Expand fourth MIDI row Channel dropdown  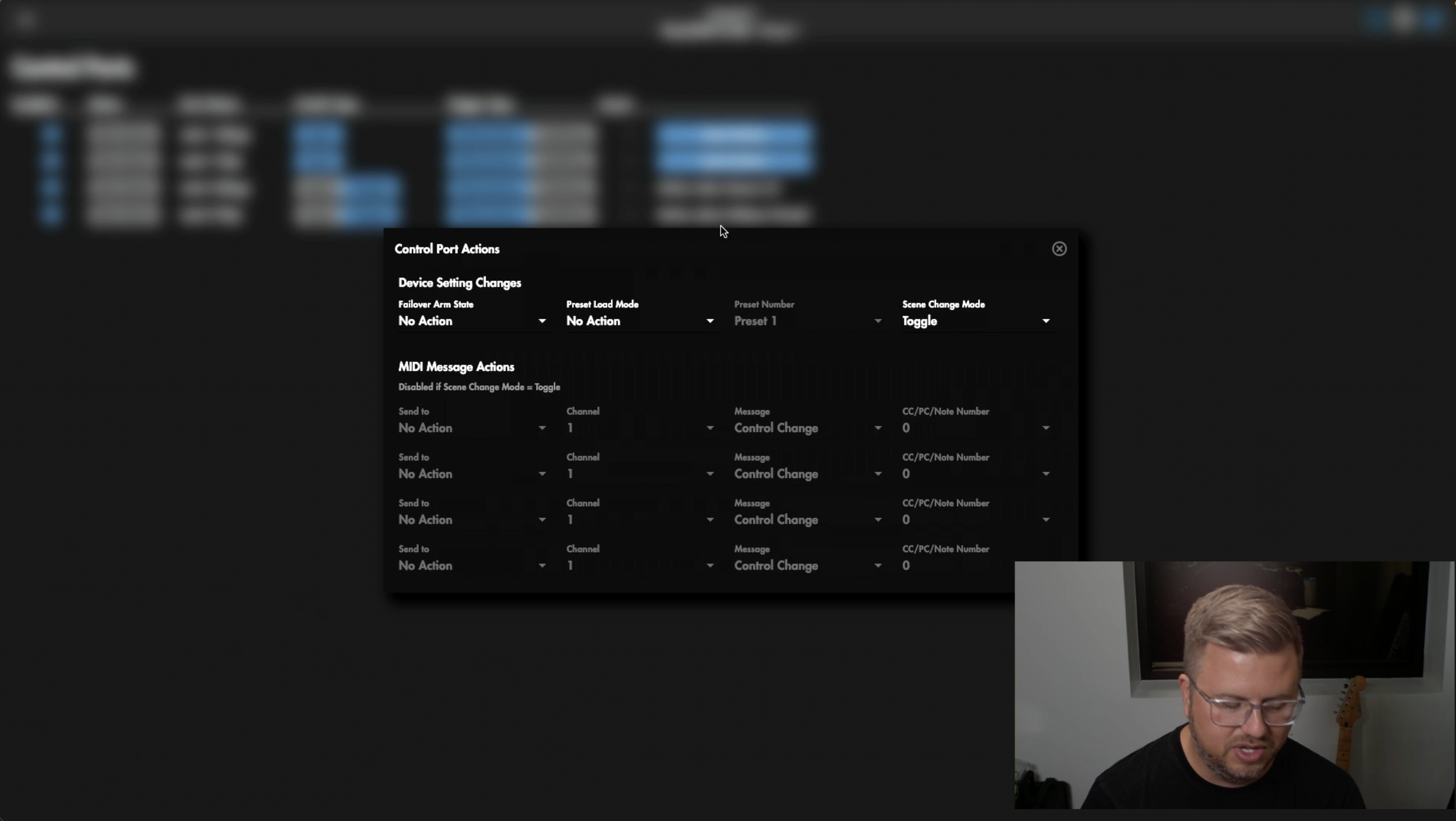click(639, 565)
